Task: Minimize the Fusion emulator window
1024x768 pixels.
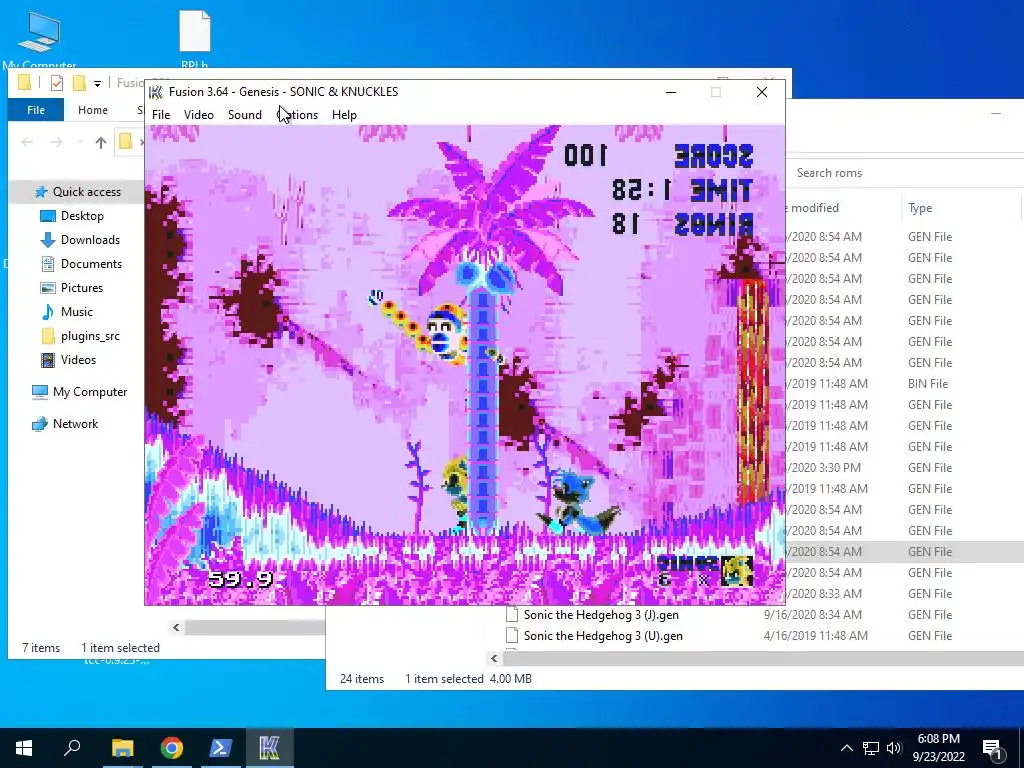Action: point(671,92)
